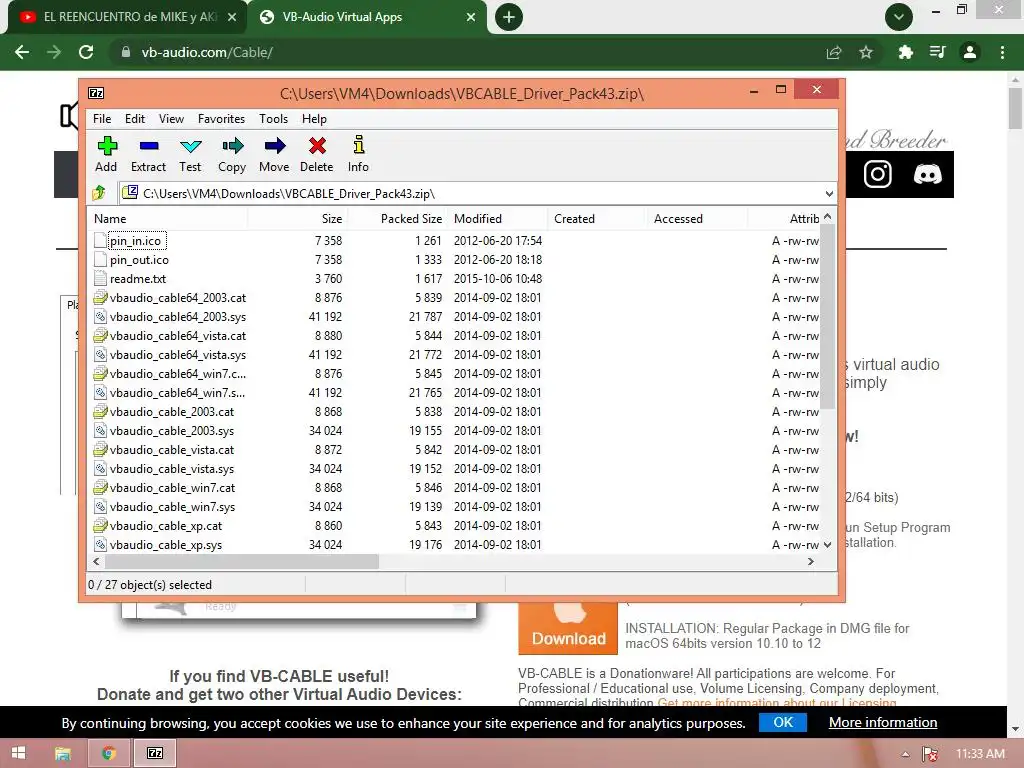Viewport: 1024px width, 768px height.
Task: Open Chrome's three-dot menu
Action: 1002,52
